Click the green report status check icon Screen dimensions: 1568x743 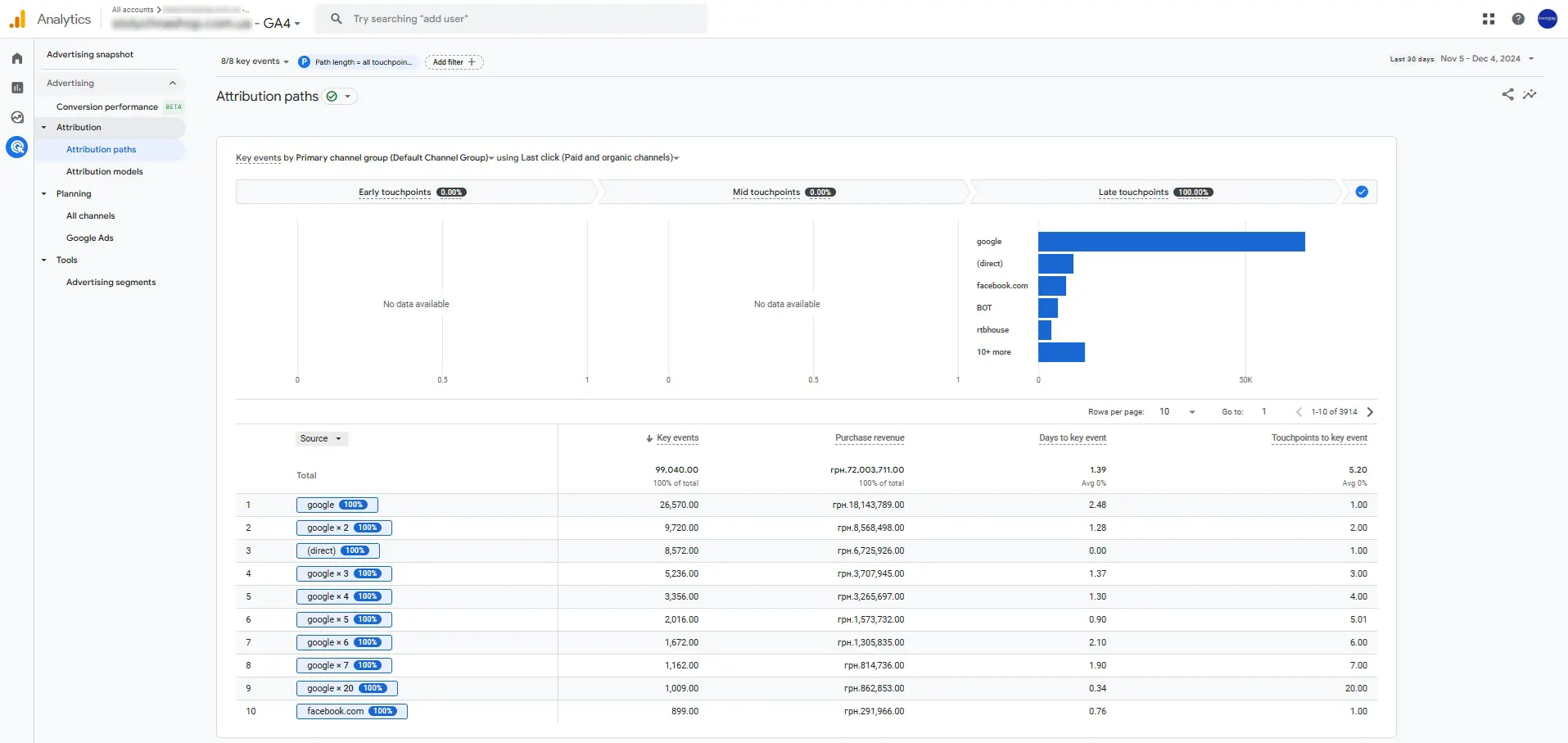pyautogui.click(x=332, y=97)
